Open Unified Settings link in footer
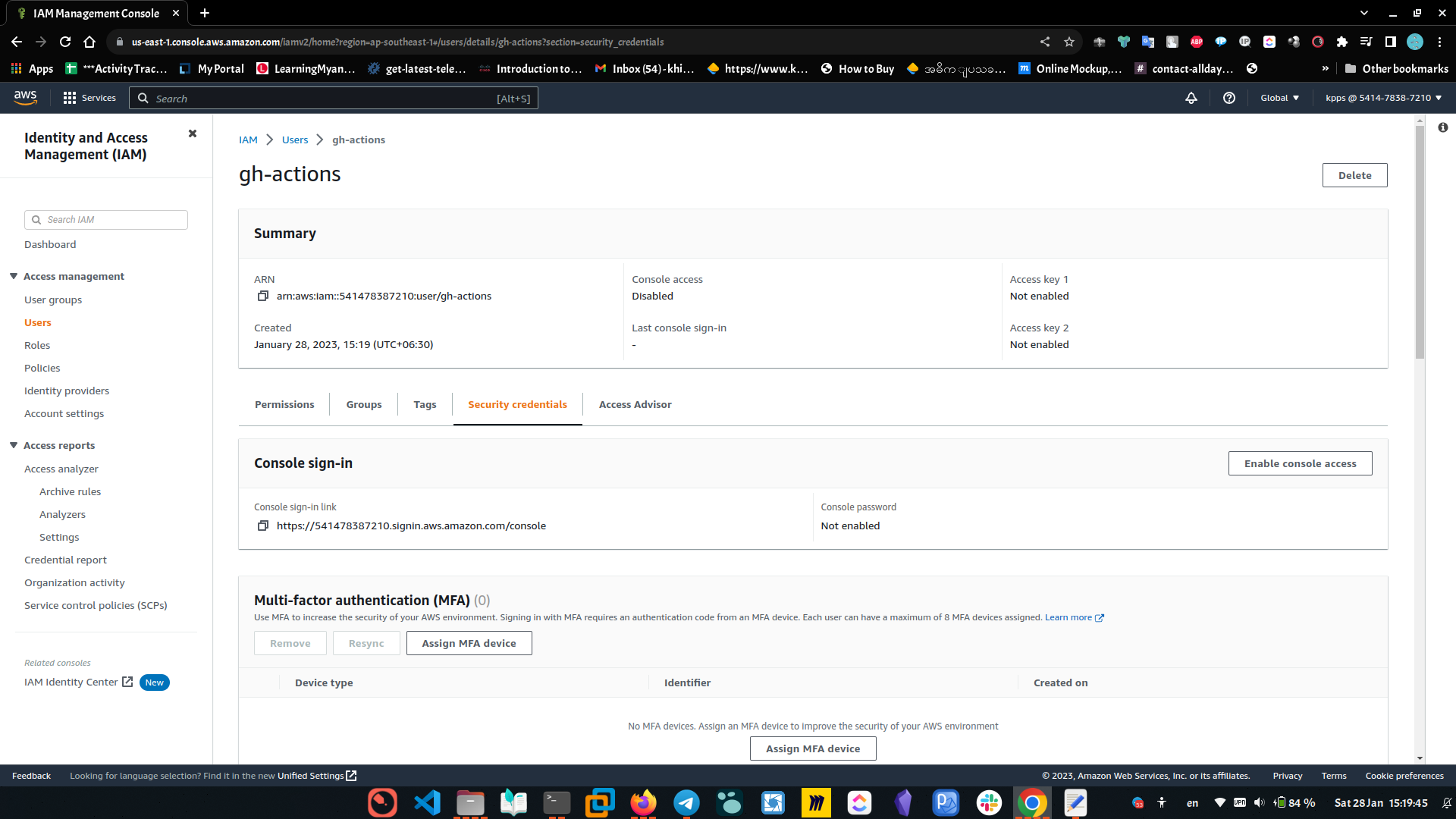Image resolution: width=1456 pixels, height=819 pixels. pos(316,776)
